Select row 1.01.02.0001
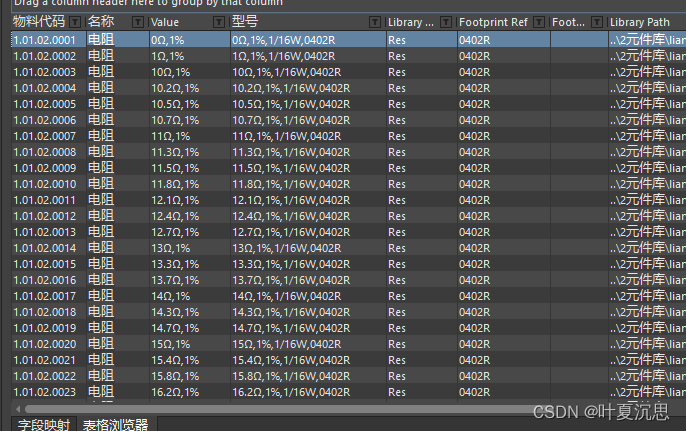686x431 pixels. coord(349,40)
